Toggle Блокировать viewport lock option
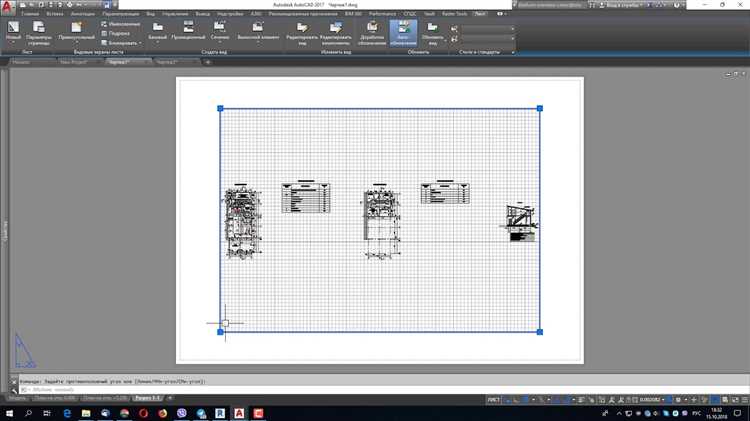This screenshot has height=421, width=750. point(120,43)
